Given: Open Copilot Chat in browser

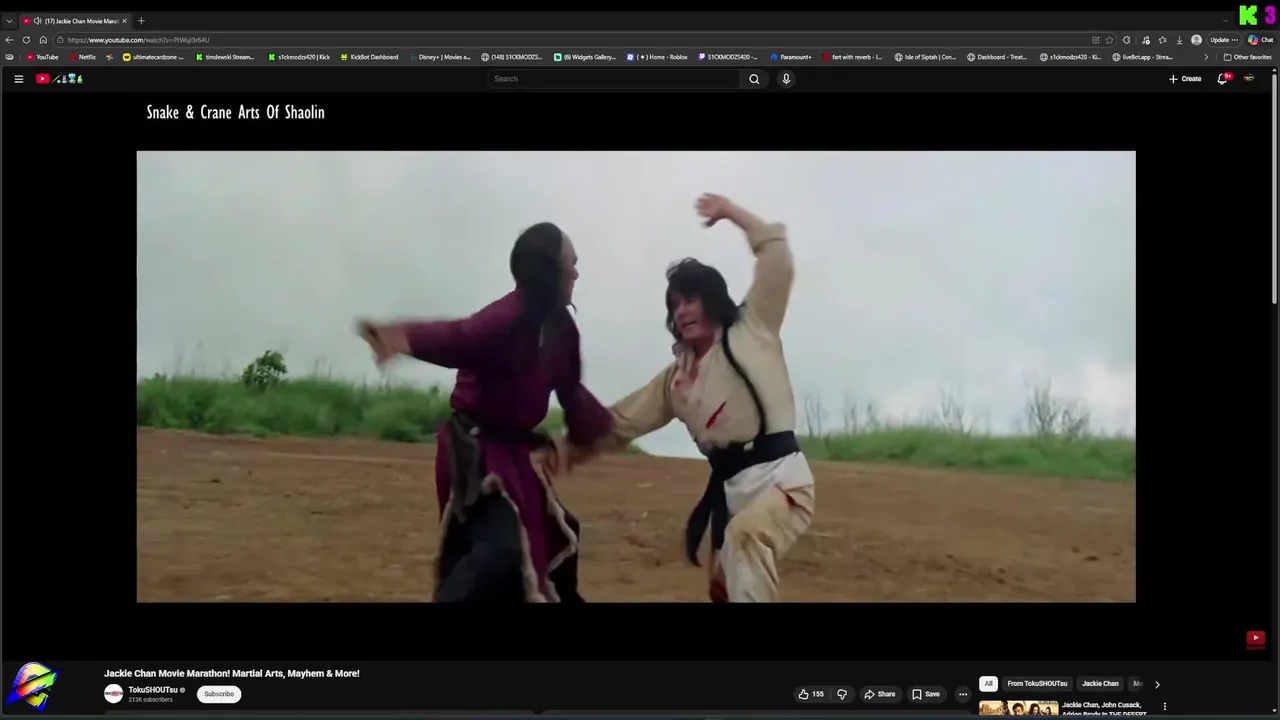Looking at the screenshot, I should (x=1260, y=40).
